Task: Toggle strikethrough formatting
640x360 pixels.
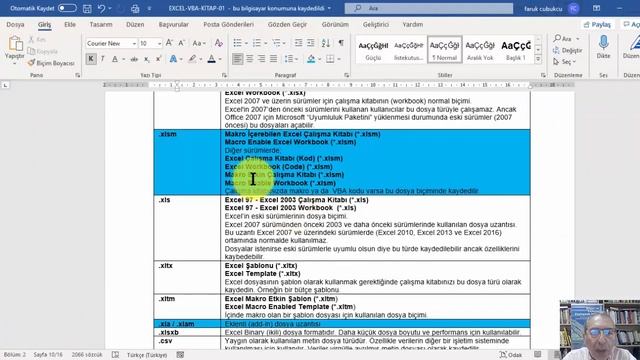Action: pyautogui.click(x=134, y=59)
